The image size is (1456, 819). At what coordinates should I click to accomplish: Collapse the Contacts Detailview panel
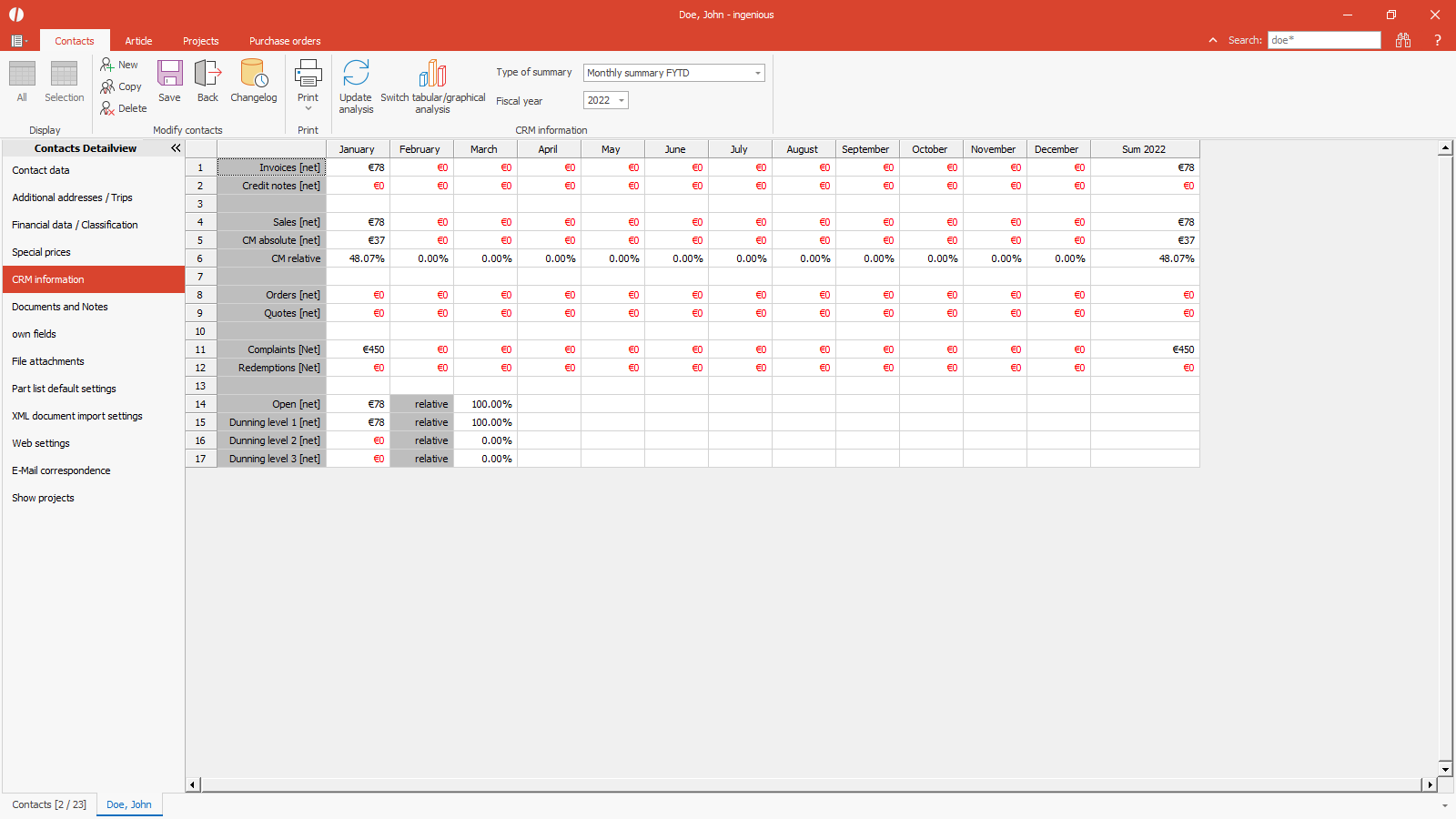[176, 148]
